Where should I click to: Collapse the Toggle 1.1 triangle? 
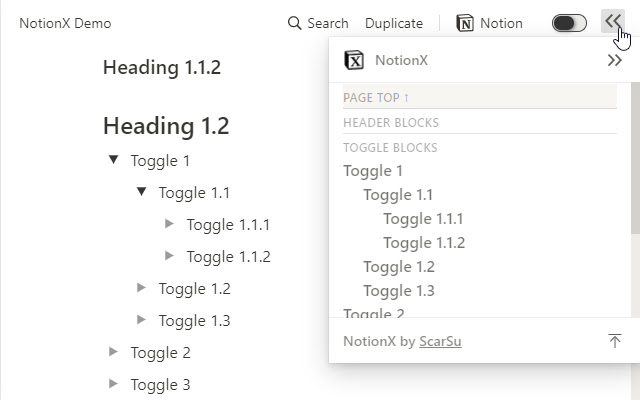[x=141, y=192]
